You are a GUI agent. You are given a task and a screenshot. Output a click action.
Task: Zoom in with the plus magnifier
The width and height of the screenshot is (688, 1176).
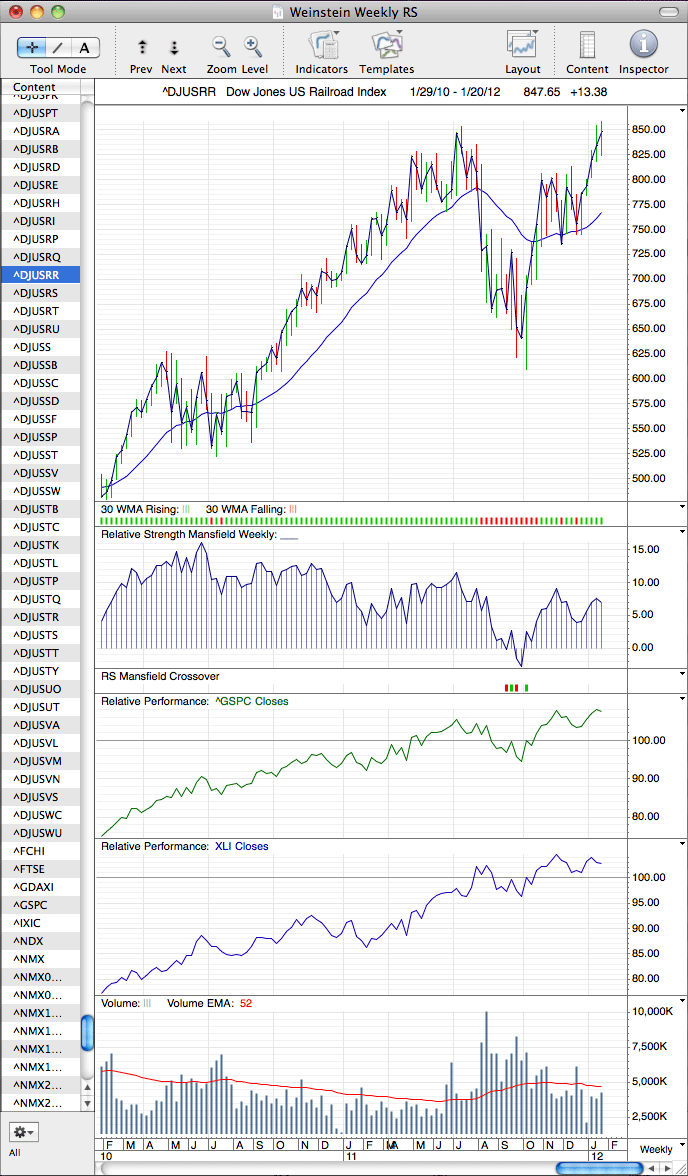254,47
